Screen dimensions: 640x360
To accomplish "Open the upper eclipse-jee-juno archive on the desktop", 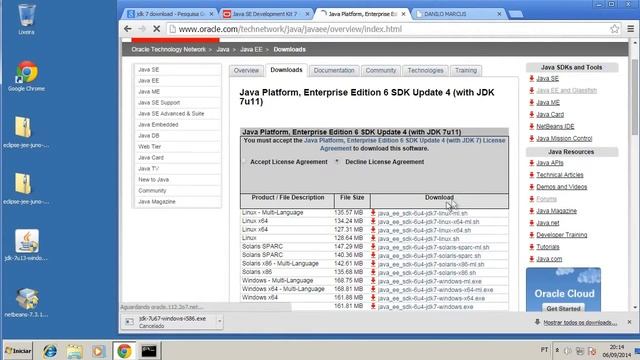I will [x=26, y=132].
